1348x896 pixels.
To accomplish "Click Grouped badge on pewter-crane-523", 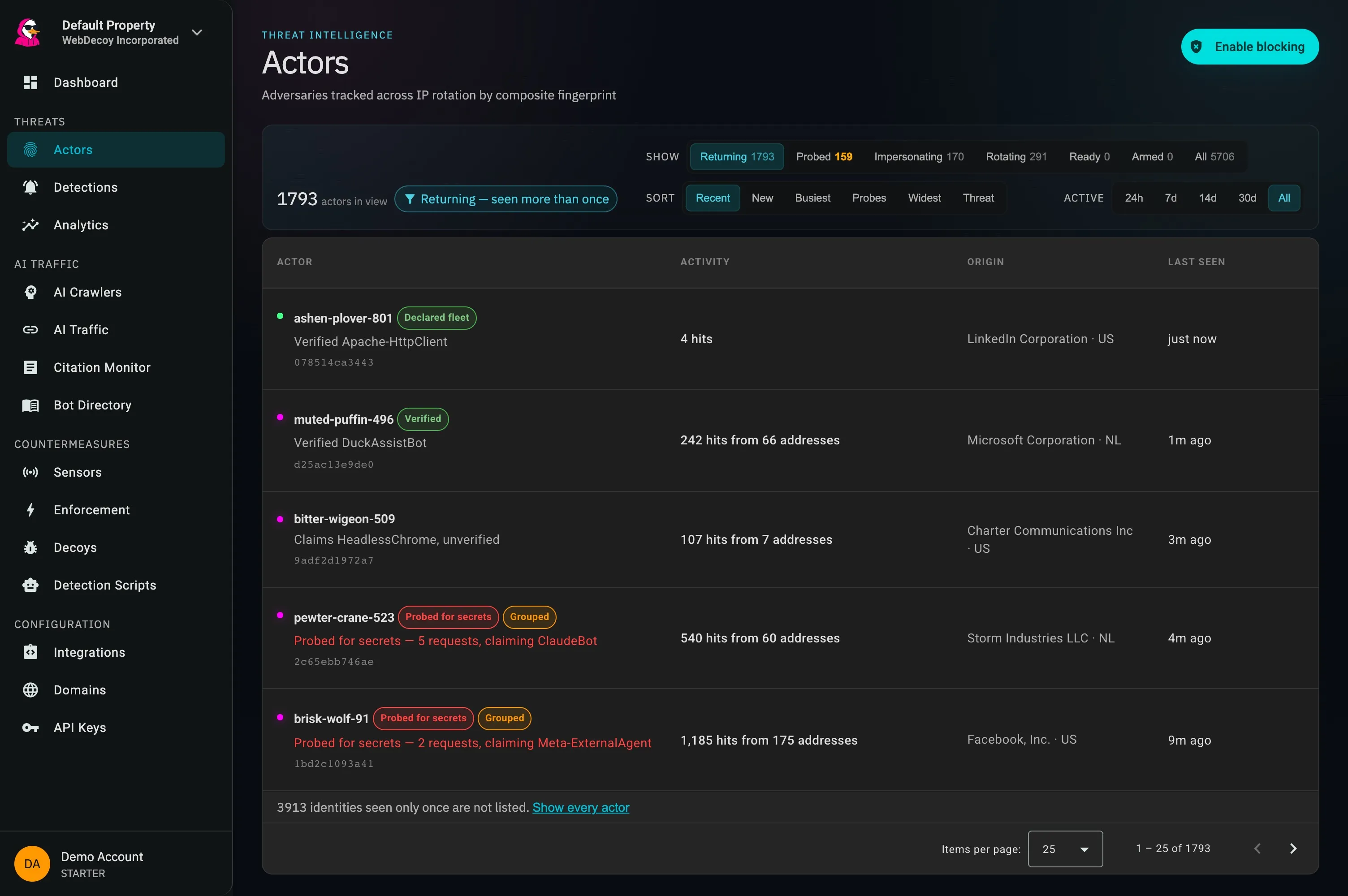I will pos(529,617).
